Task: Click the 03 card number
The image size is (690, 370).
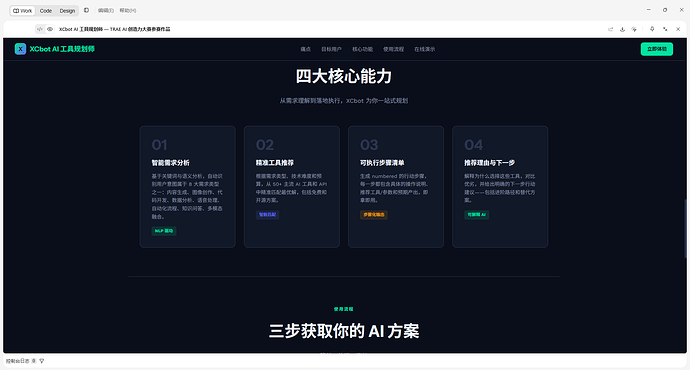Action: point(369,145)
